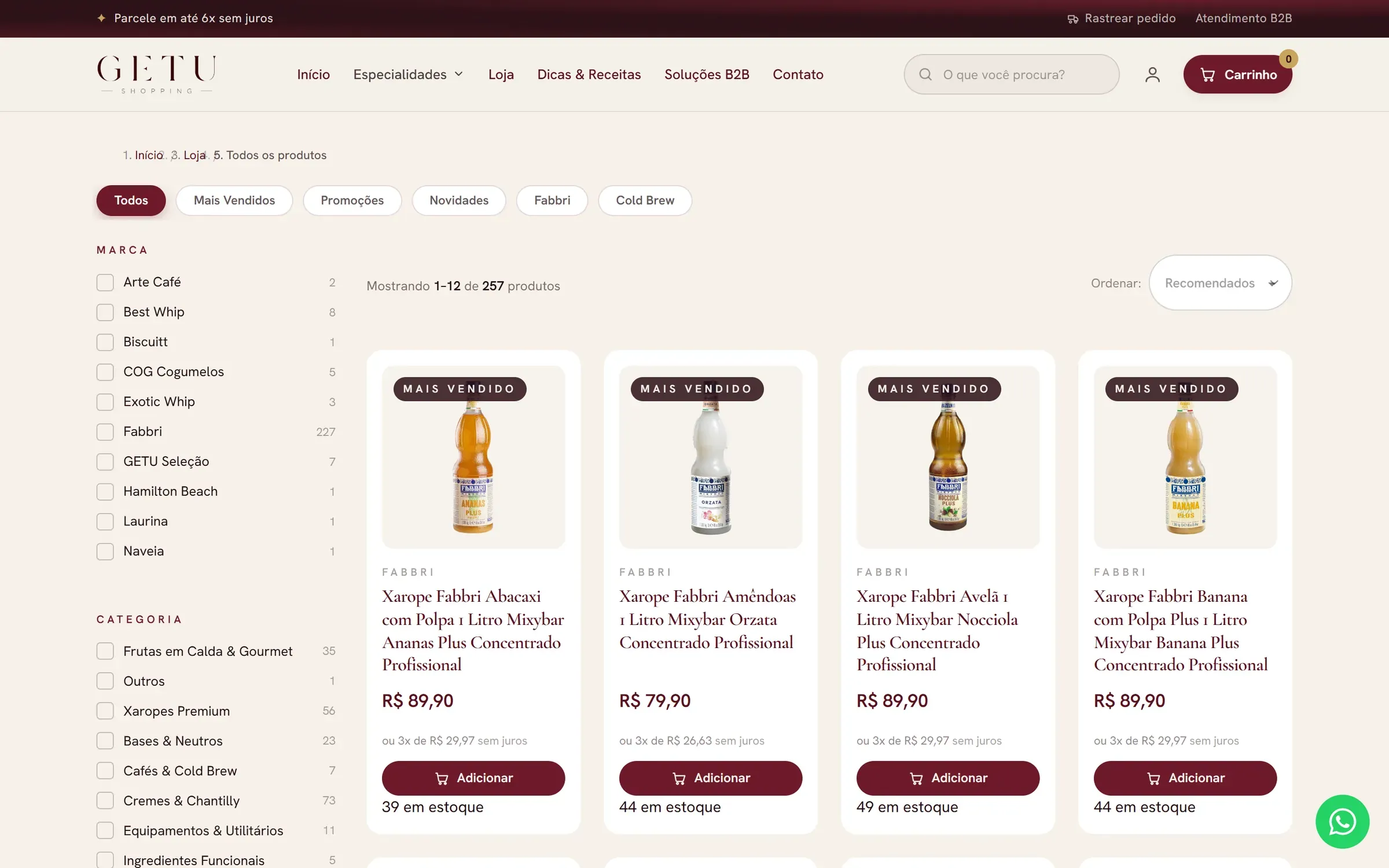Click the search magnifier icon
Viewport: 1389px width, 868px height.
pyautogui.click(x=925, y=75)
